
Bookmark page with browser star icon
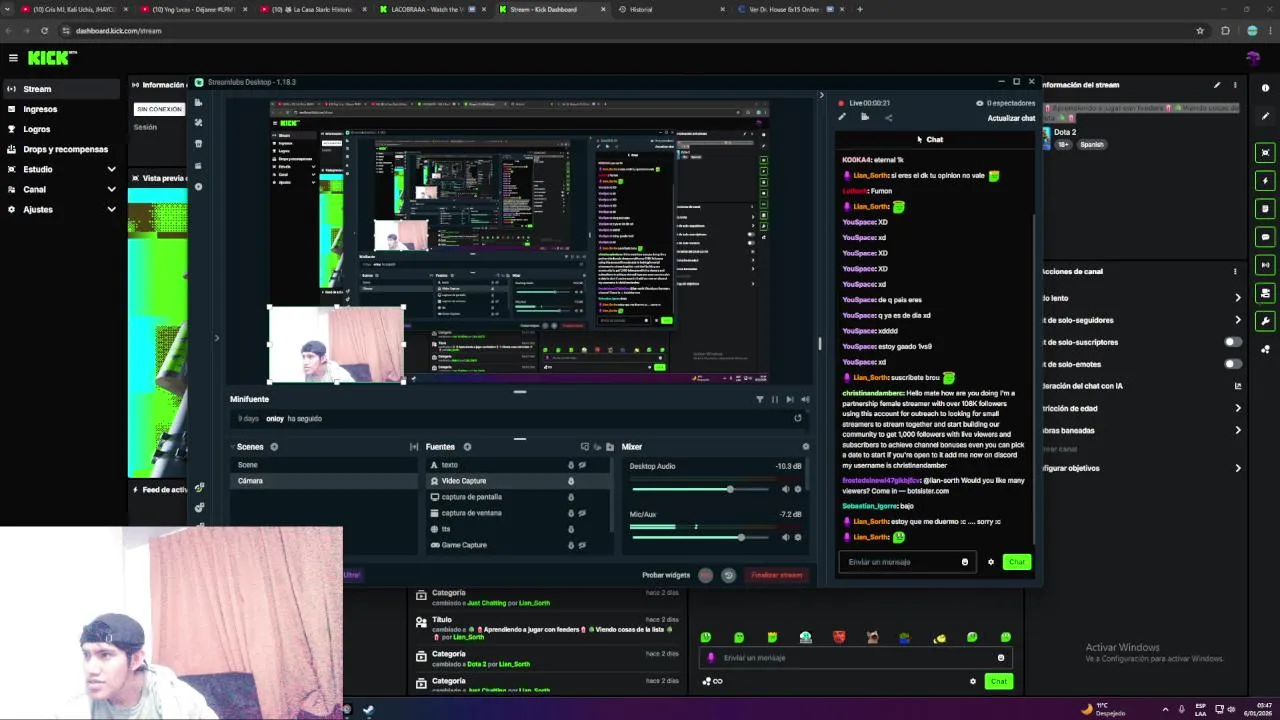1200,31
